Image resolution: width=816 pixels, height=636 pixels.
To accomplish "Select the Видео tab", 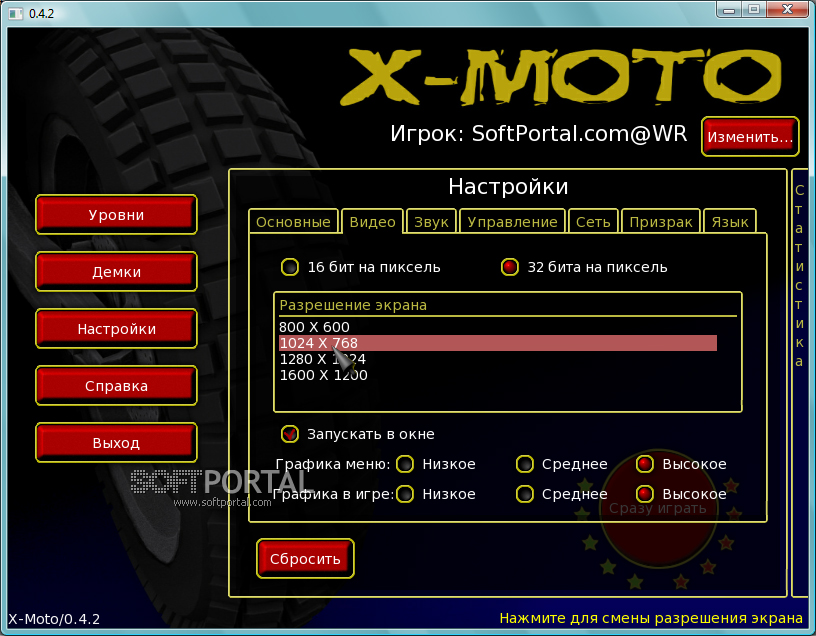I will (x=373, y=222).
